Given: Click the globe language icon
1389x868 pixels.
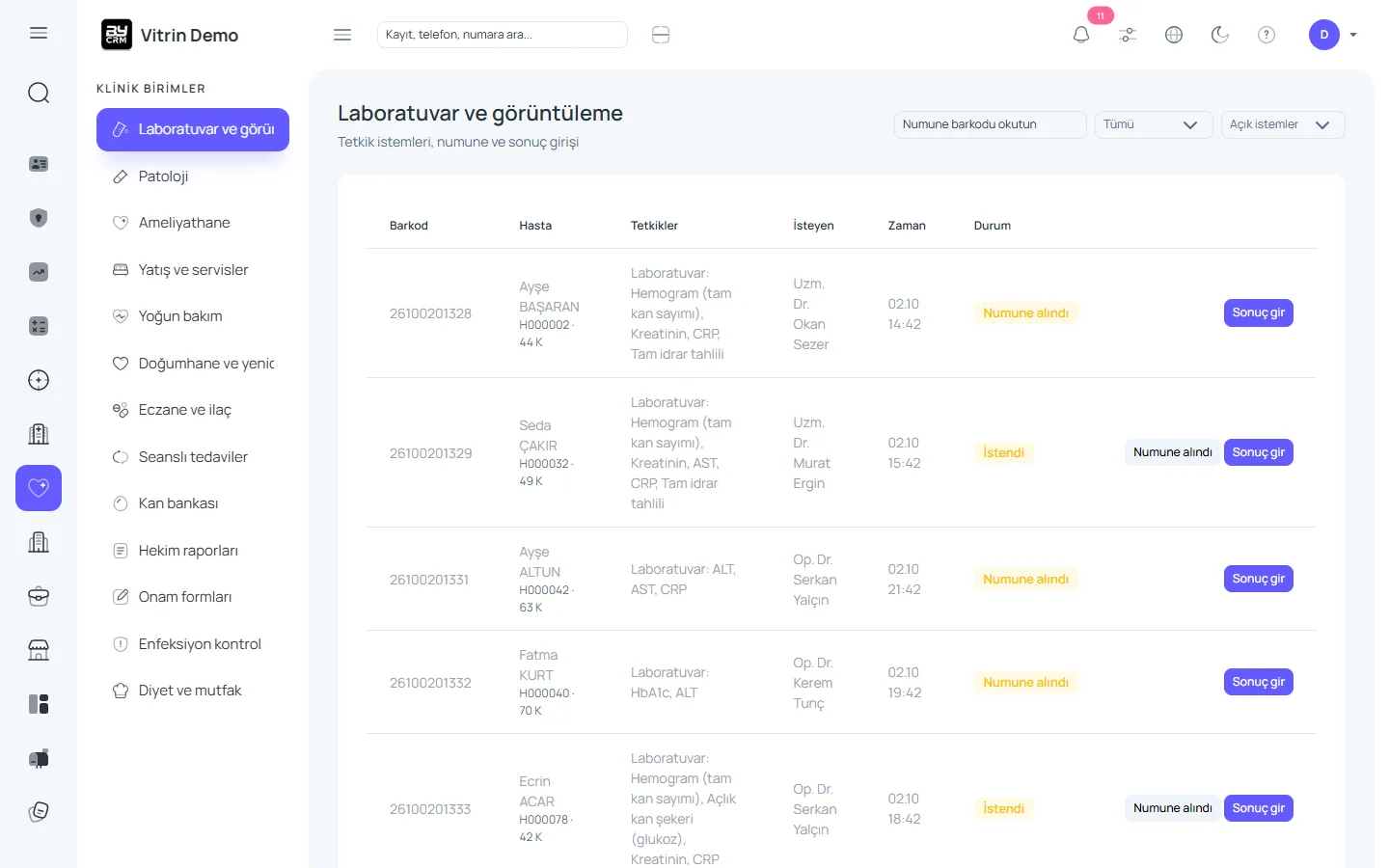Looking at the screenshot, I should pyautogui.click(x=1174, y=35).
